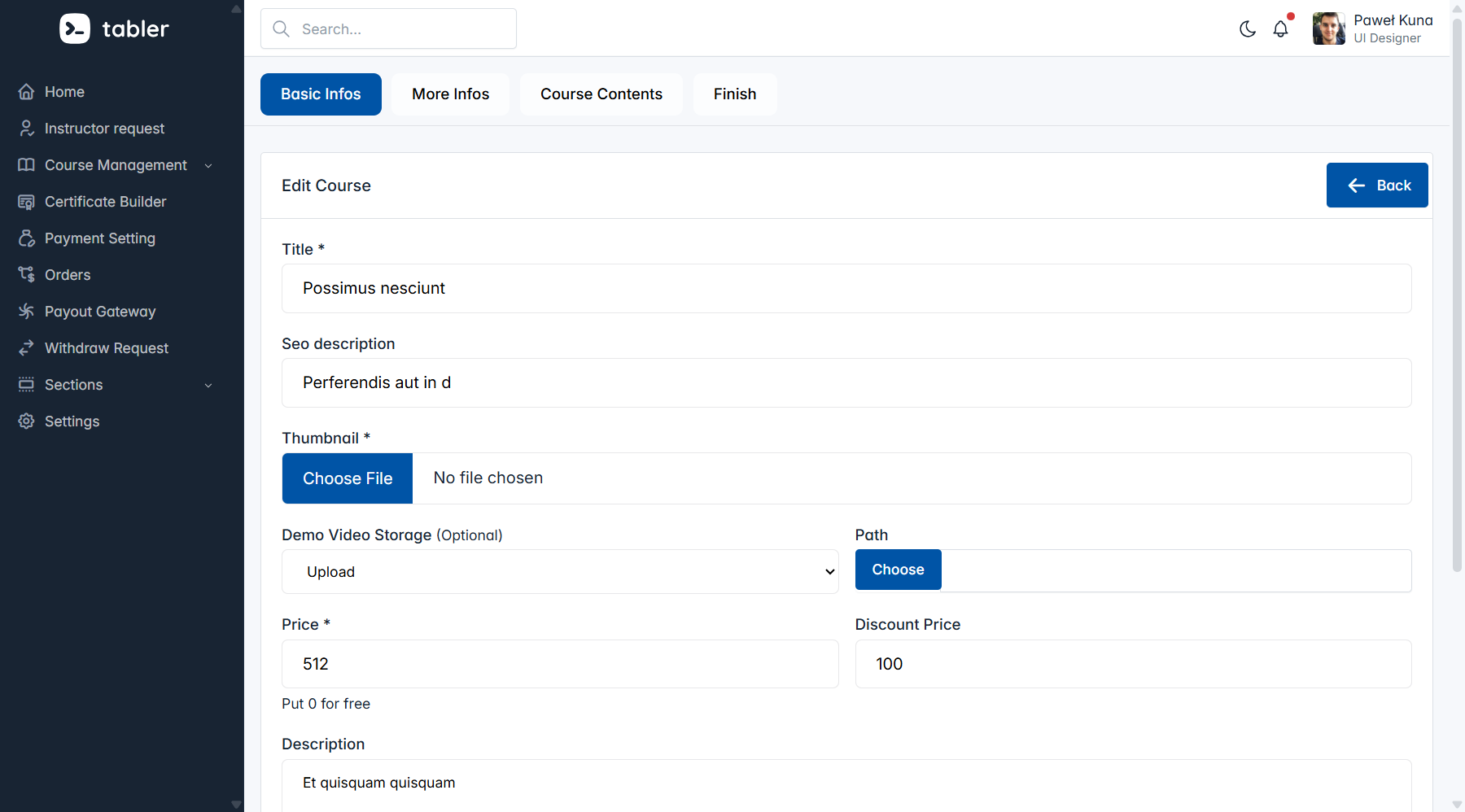The height and width of the screenshot is (812, 1465).
Task: Open Instructor request in the sidebar
Action: pyautogui.click(x=104, y=129)
